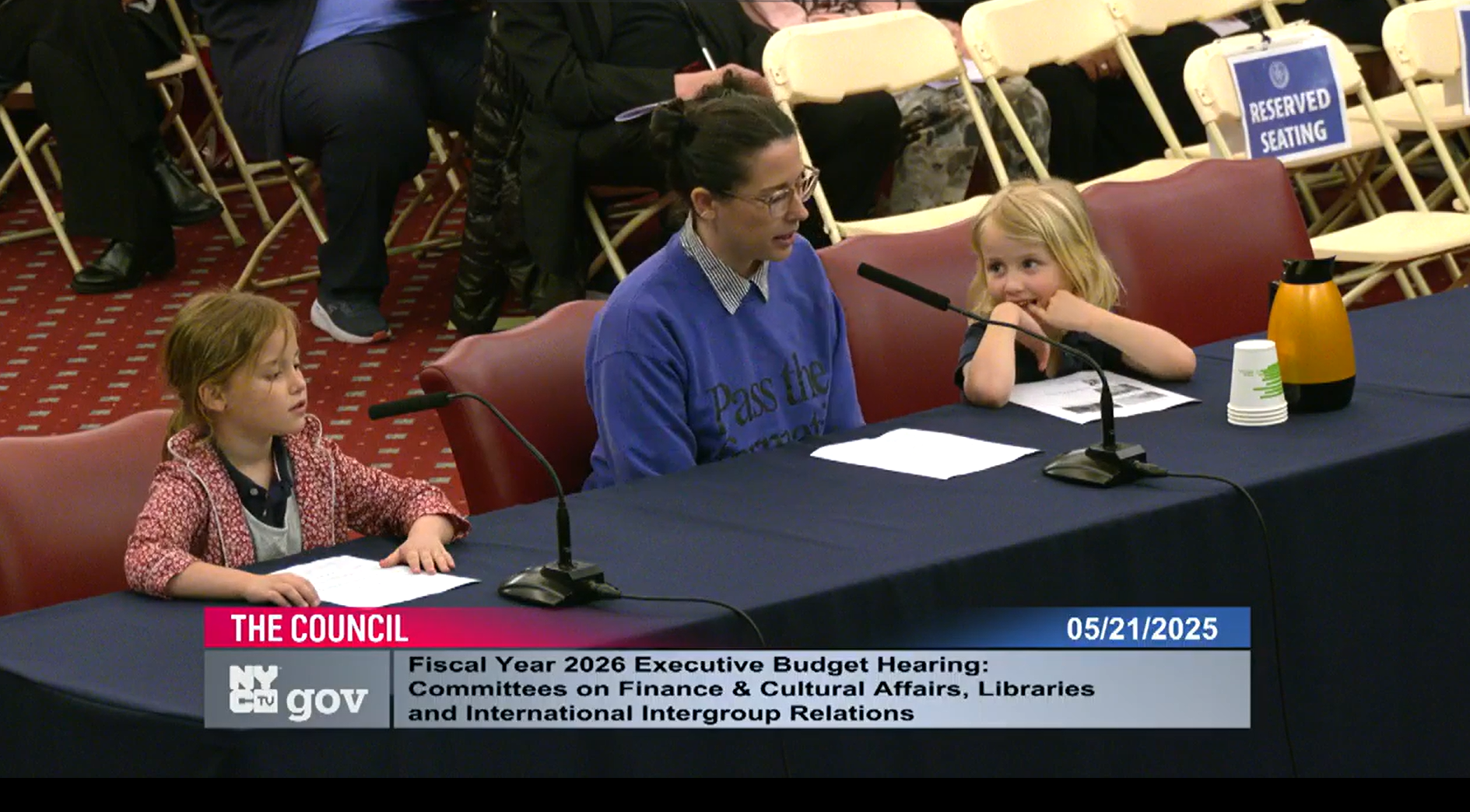Click "Committees on Finance & Cultural Affairs, Libraries" line
The height and width of the screenshot is (812, 1470).
(x=751, y=689)
